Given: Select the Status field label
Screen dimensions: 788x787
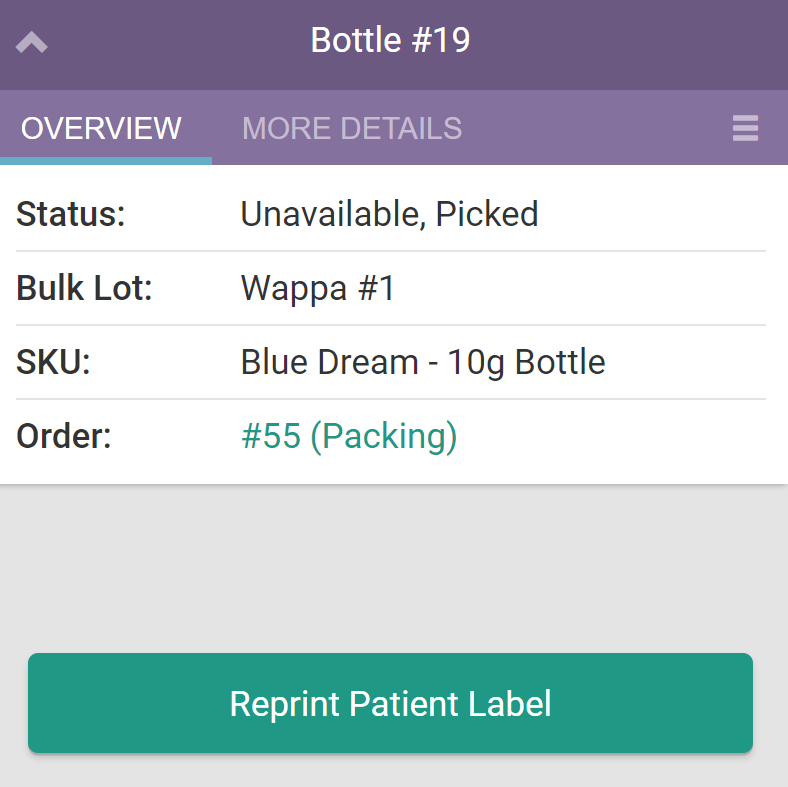Looking at the screenshot, I should pyautogui.click(x=71, y=214).
